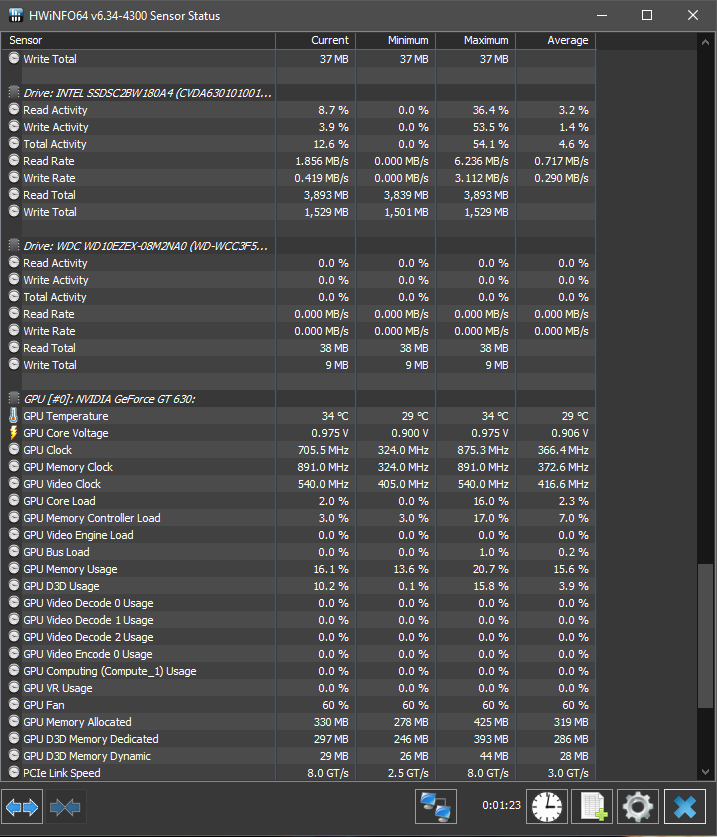Image resolution: width=717 pixels, height=837 pixels.
Task: Click the GPU Core Load sensor icon
Action: click(x=14, y=500)
